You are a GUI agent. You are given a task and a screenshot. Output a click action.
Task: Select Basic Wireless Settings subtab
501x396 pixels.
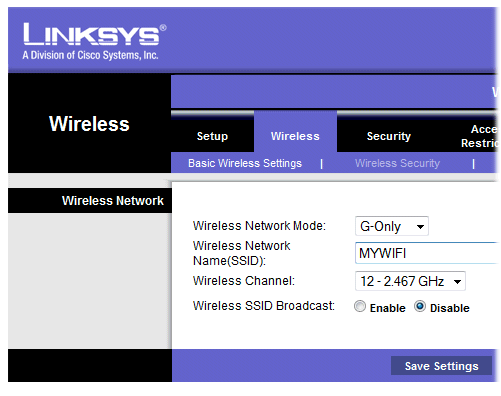[245, 163]
